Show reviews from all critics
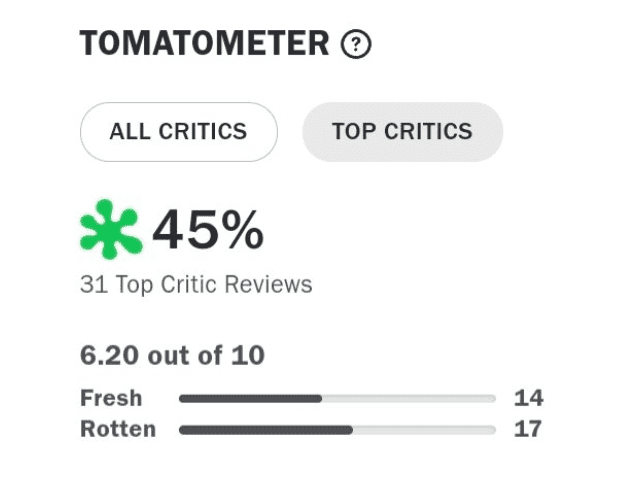The image size is (617, 483). (178, 132)
